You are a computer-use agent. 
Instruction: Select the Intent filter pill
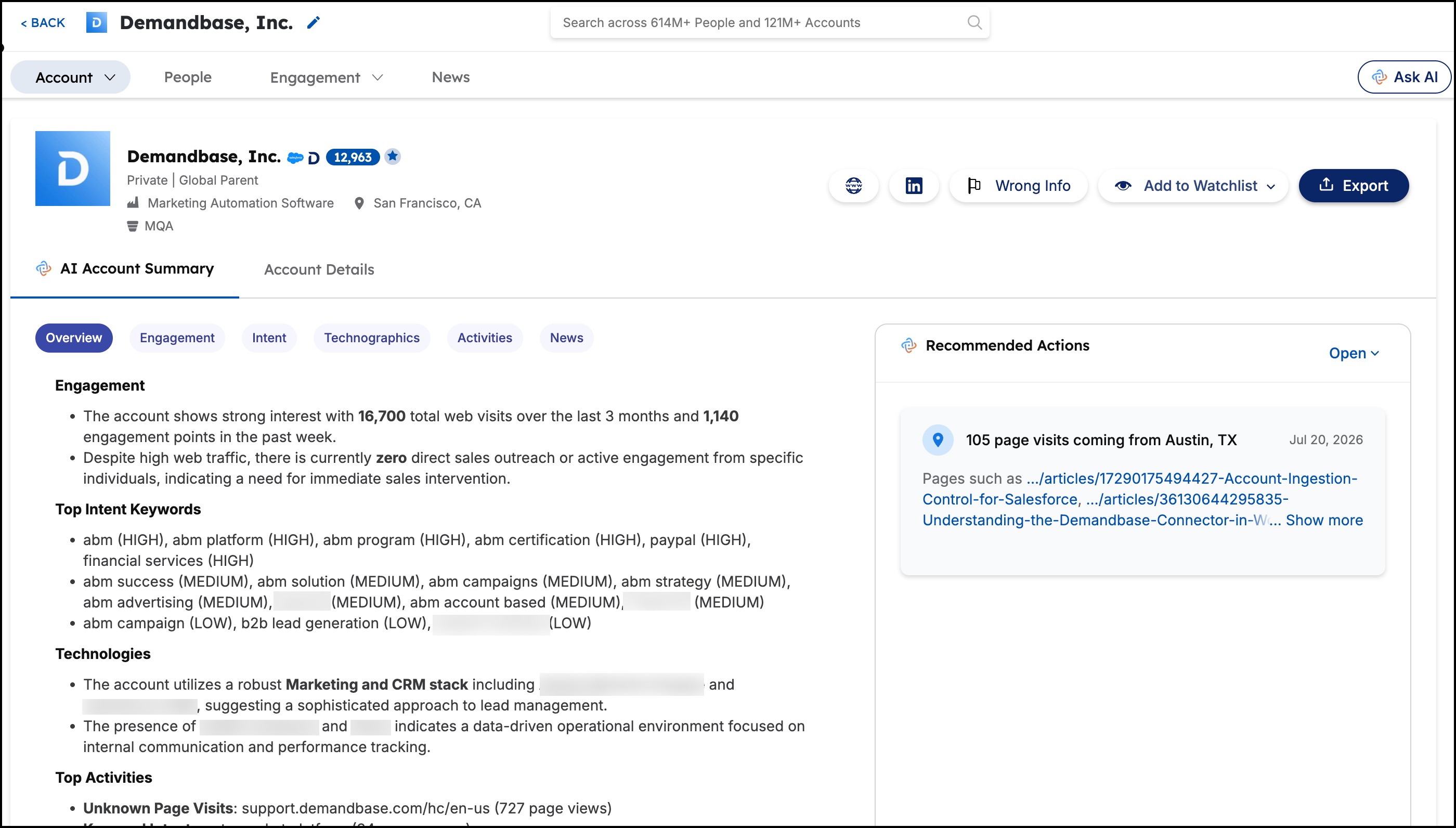(x=269, y=338)
